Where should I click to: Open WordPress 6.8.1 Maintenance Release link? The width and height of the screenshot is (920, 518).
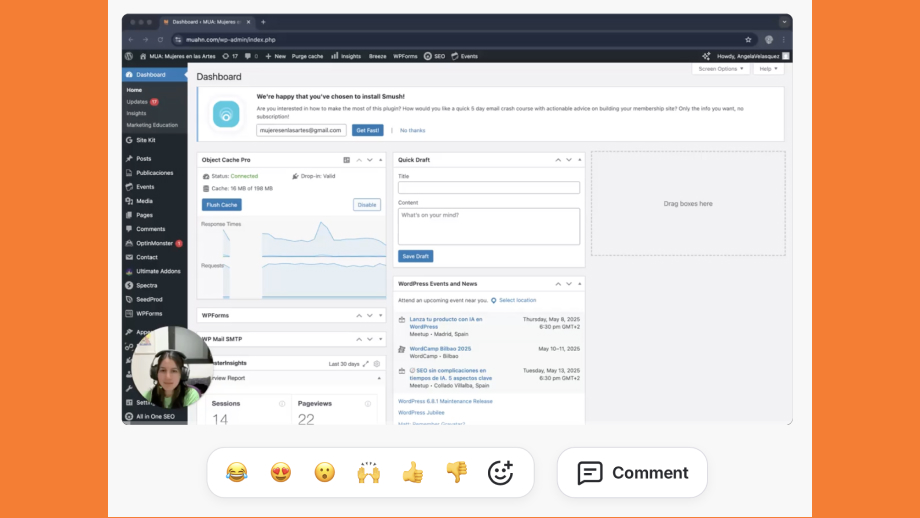[x=445, y=401]
